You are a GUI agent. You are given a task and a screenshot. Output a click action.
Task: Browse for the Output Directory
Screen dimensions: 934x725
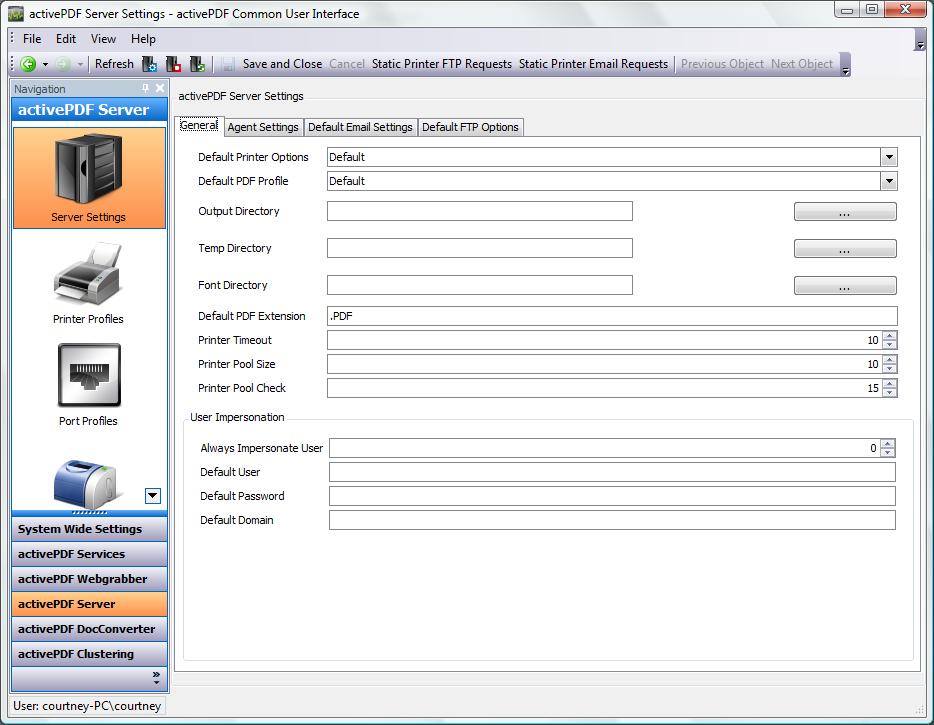click(x=845, y=211)
